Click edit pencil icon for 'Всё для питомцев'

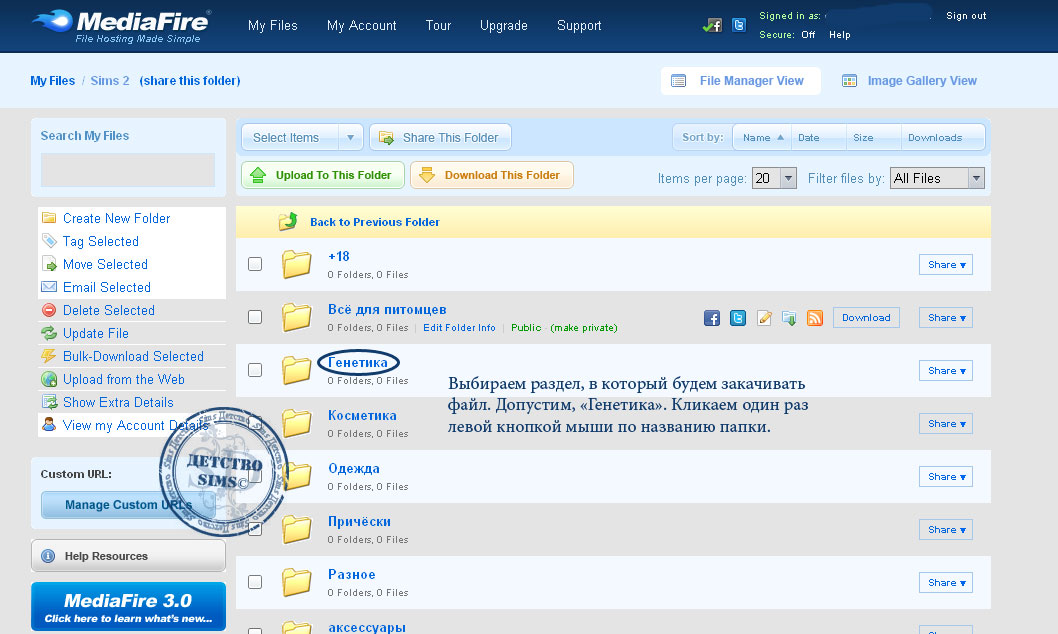click(x=764, y=318)
